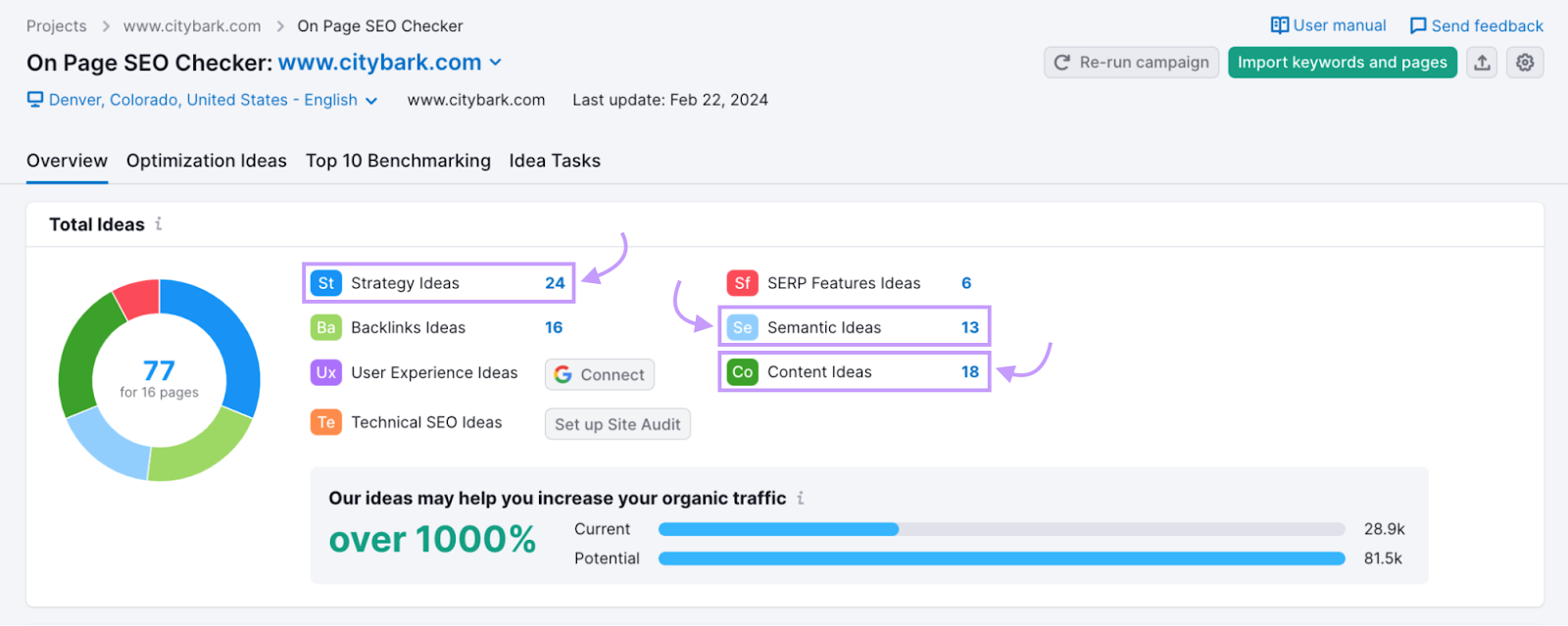Click the Total Ideas donut chart center
1568x626 pixels.
pos(159,379)
